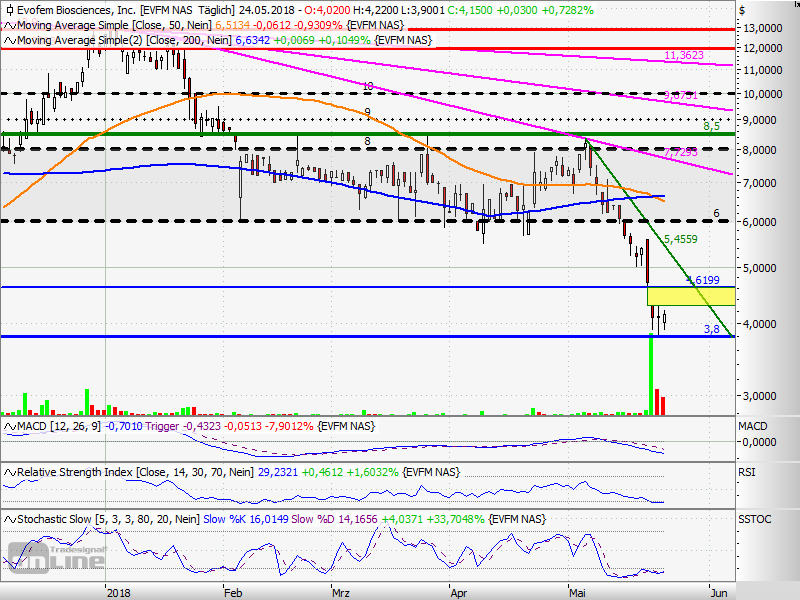Click the Jun label on date axis

(x=719, y=593)
